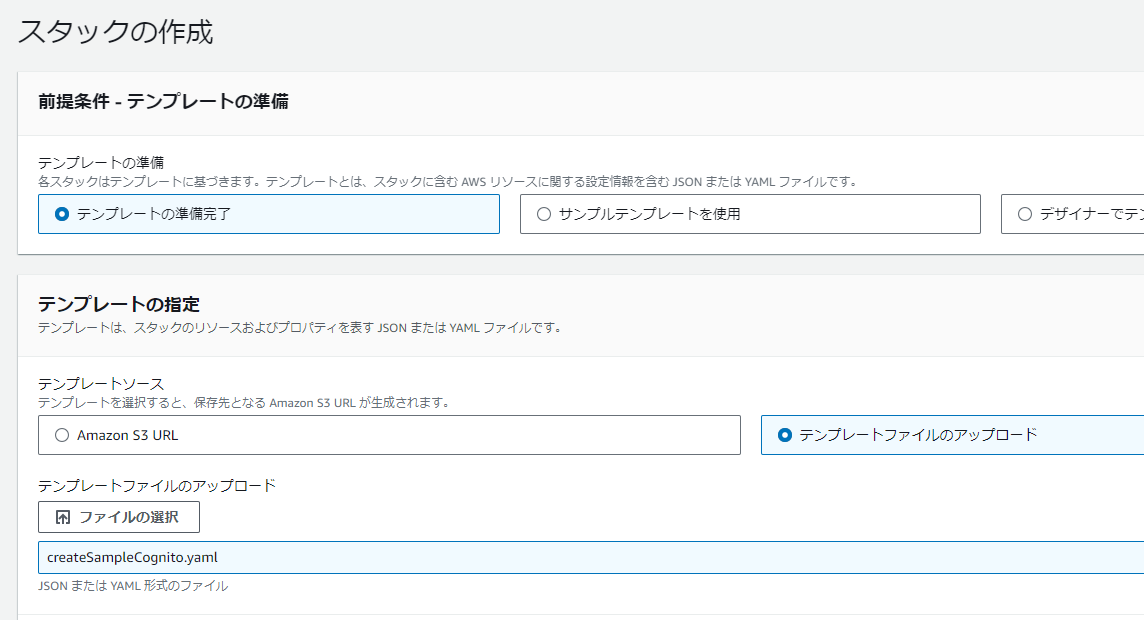Click the upload icon on ファイルの選択

tap(63, 518)
